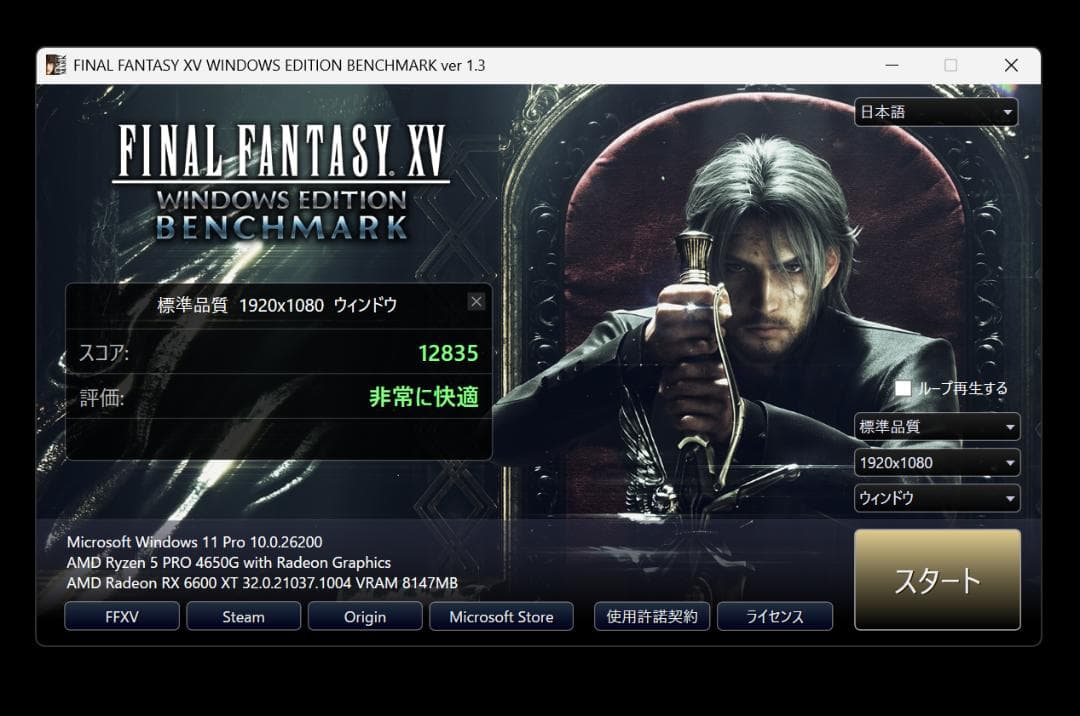
Task: Minimize the benchmark window
Action: click(x=892, y=65)
